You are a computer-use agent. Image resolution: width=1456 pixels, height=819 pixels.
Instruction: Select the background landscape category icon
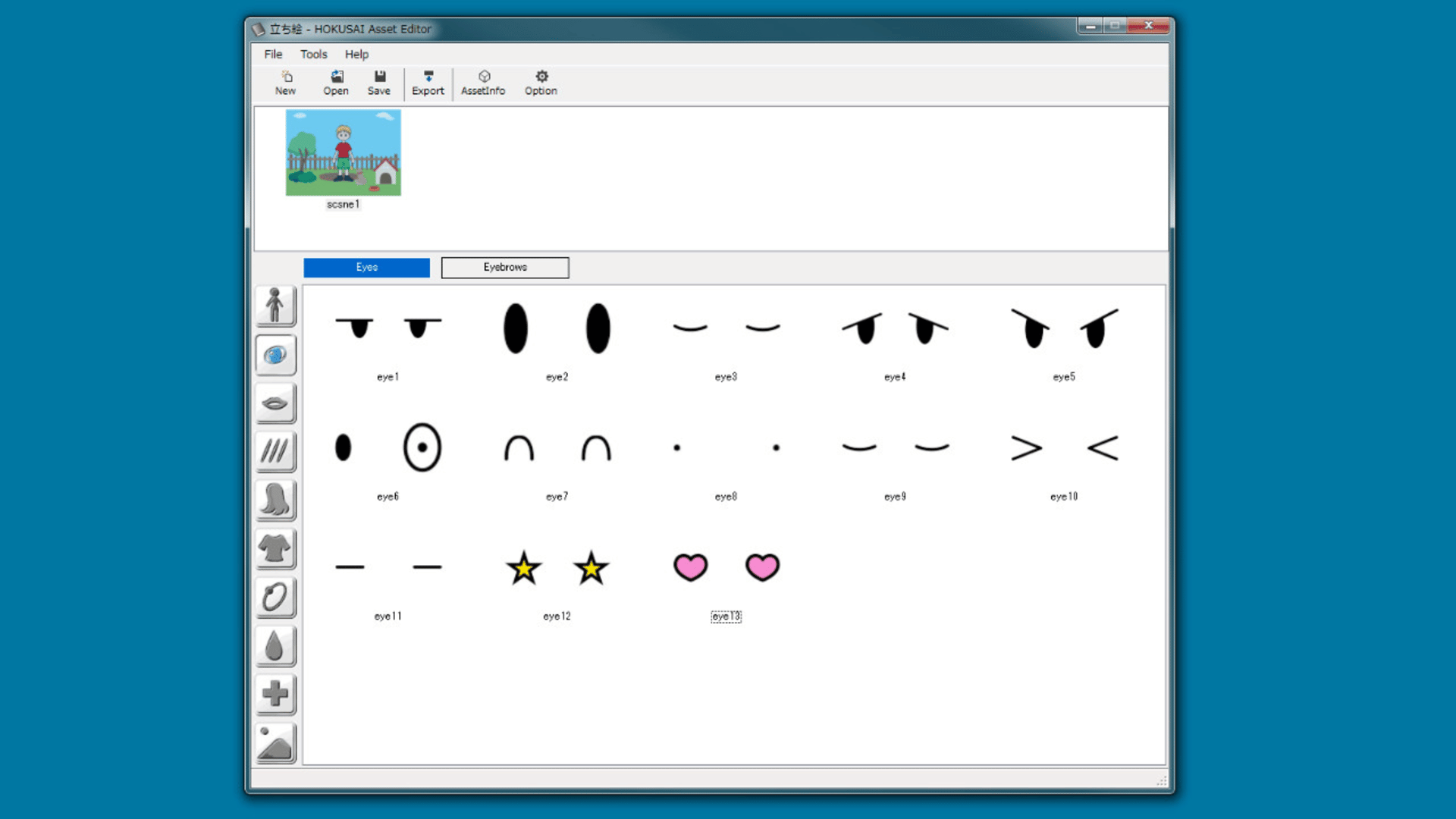click(x=275, y=742)
